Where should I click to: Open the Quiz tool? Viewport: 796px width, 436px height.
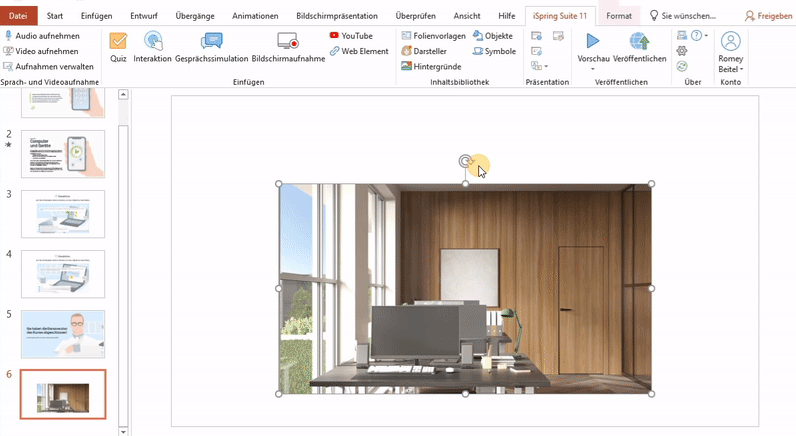click(118, 46)
